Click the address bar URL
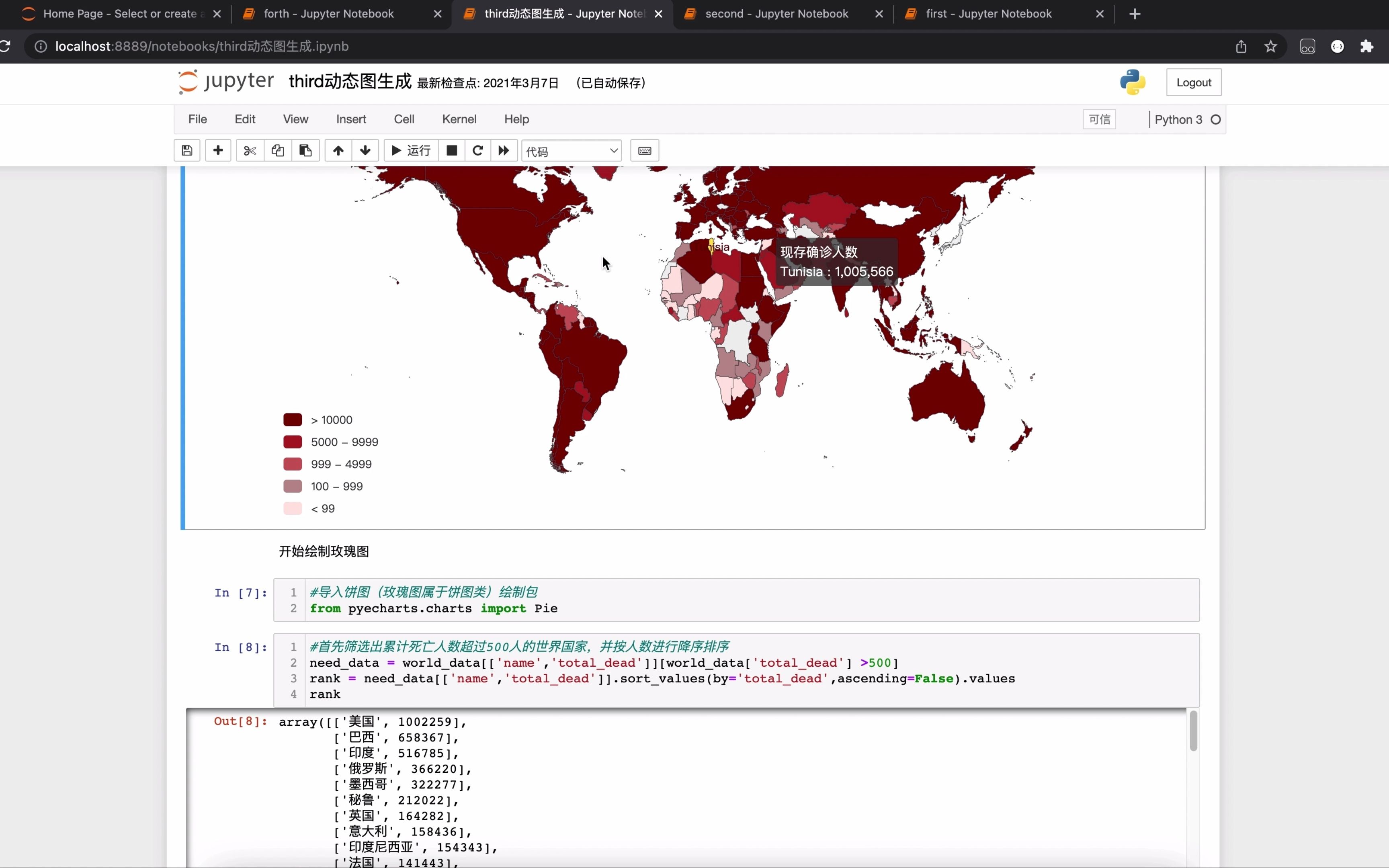 (x=202, y=46)
